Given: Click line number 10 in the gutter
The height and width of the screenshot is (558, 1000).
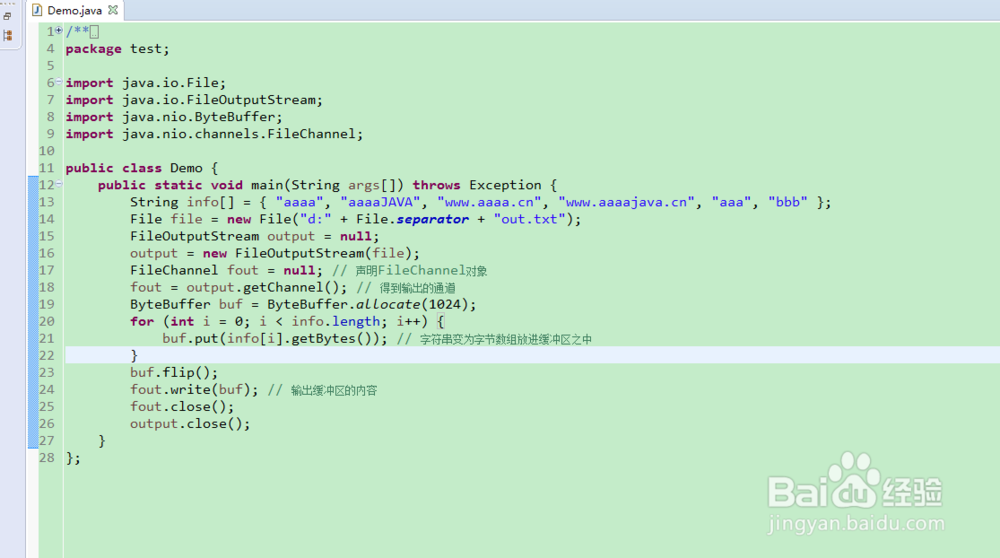Looking at the screenshot, I should [47, 151].
